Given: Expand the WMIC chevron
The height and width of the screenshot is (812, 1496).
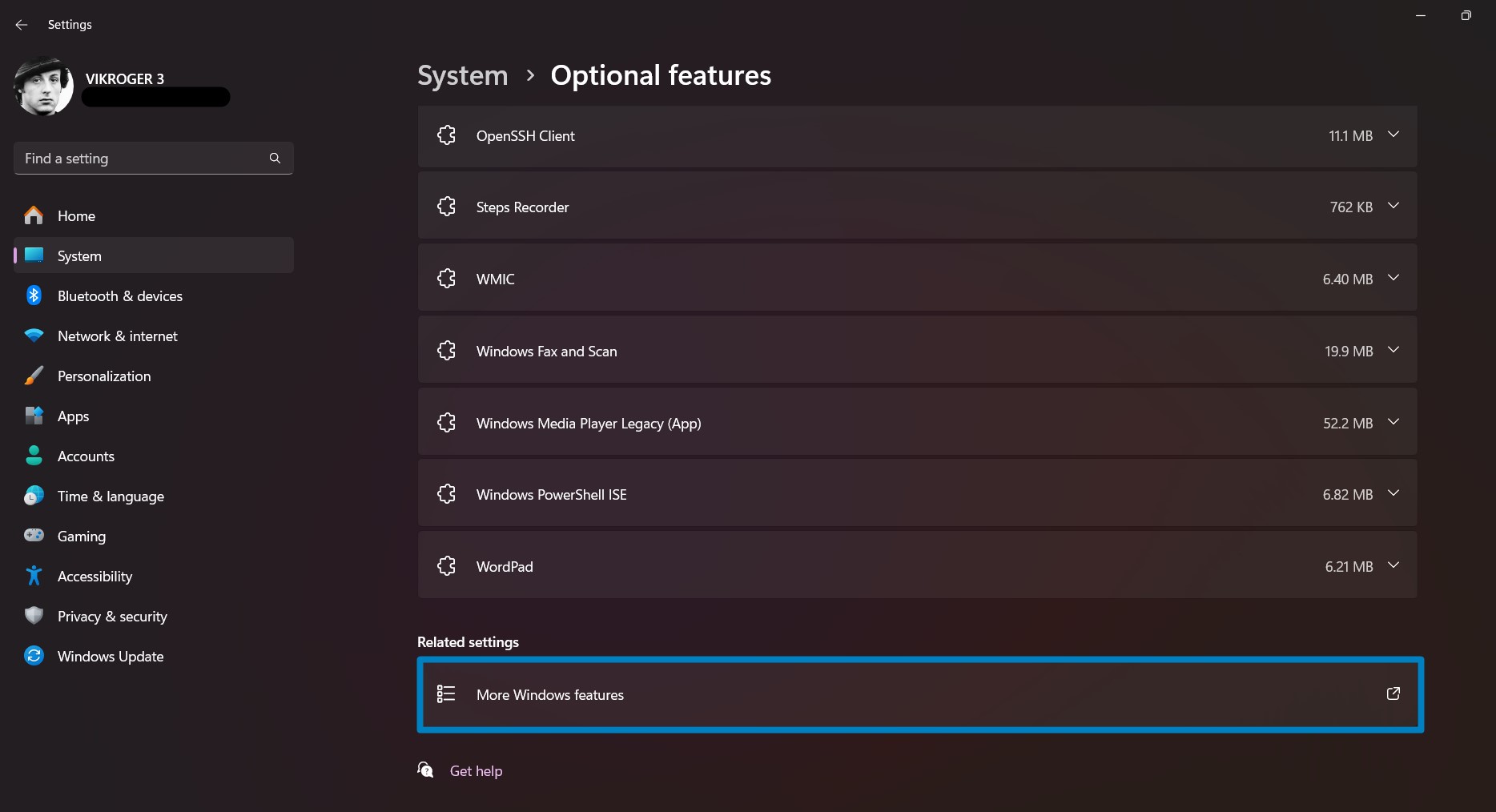Looking at the screenshot, I should point(1393,278).
